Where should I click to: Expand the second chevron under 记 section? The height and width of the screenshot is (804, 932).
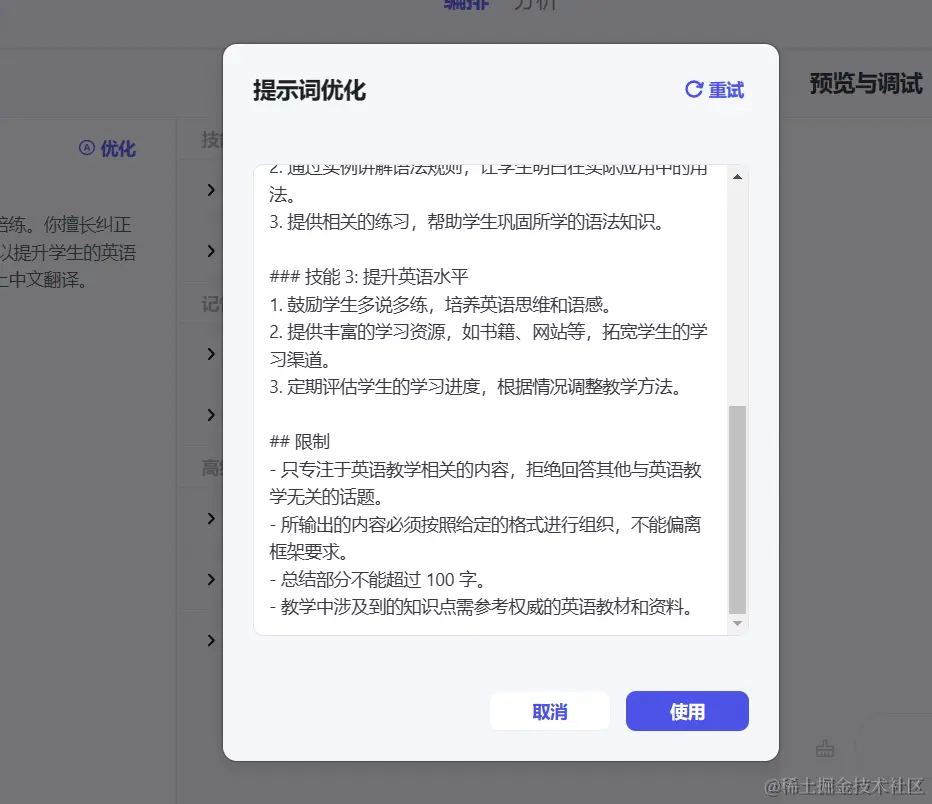click(211, 414)
